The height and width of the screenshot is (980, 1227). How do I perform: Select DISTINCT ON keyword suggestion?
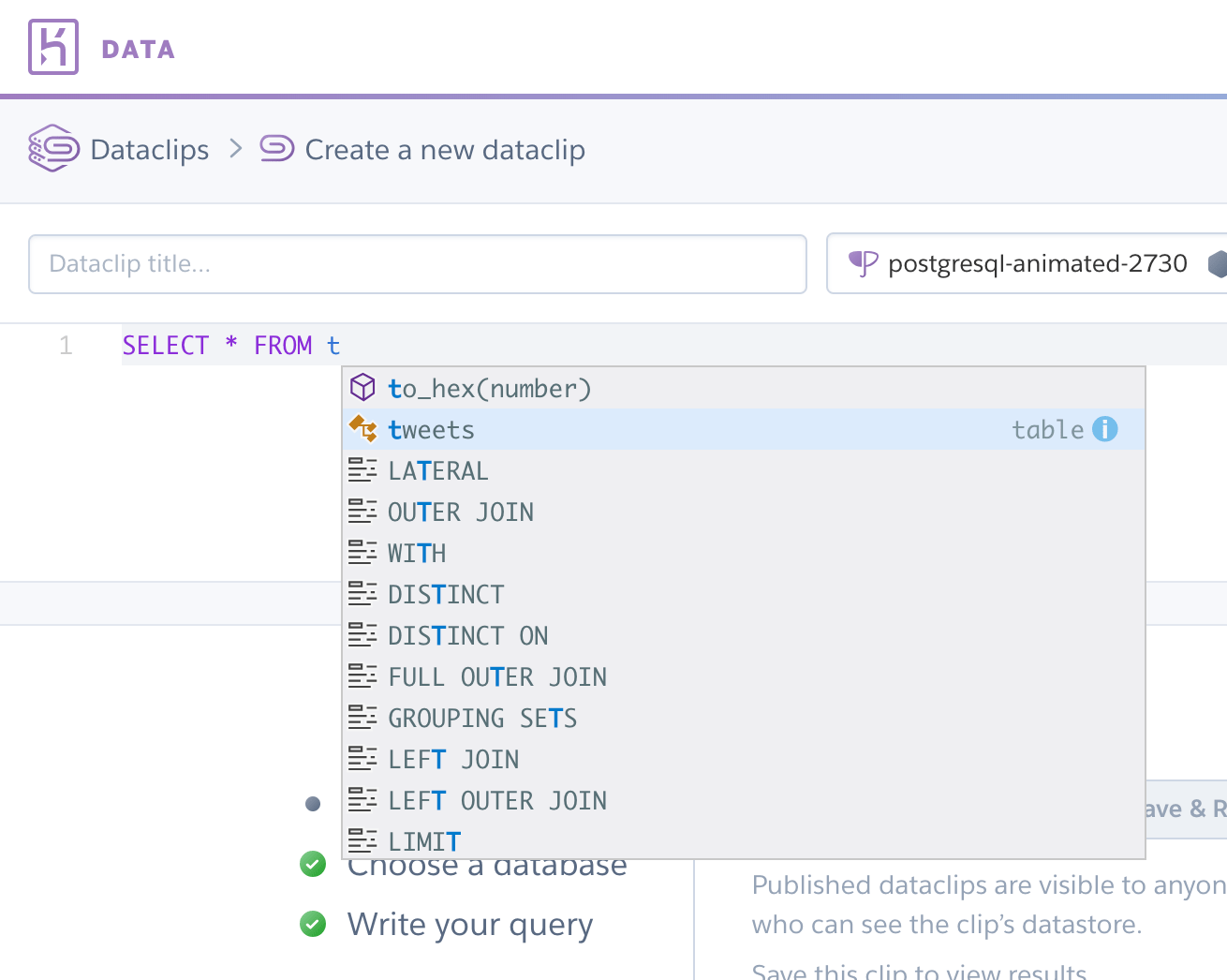point(744,635)
